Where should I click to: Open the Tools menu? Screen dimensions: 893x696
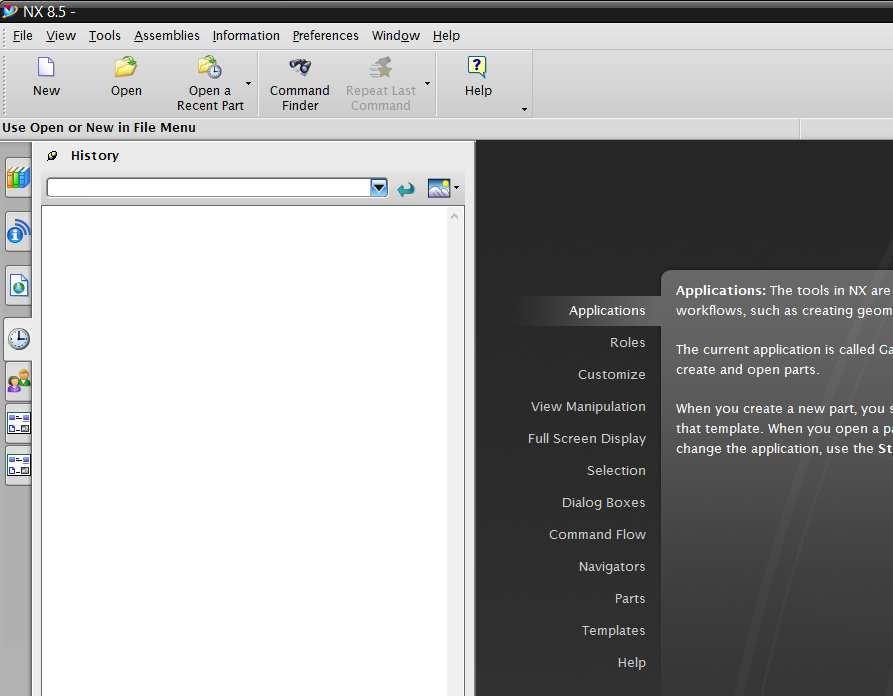click(105, 36)
